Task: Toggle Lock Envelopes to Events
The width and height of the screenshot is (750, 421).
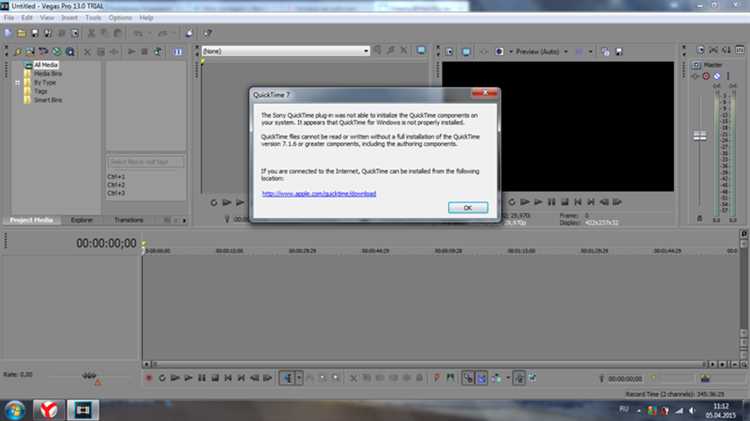Action: (x=519, y=378)
